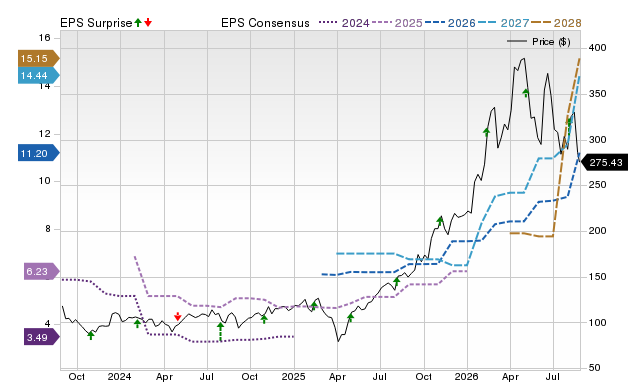Click the 2026 x-axis label
Image resolution: width=640 pixels, height=382 pixels.
[467, 376]
